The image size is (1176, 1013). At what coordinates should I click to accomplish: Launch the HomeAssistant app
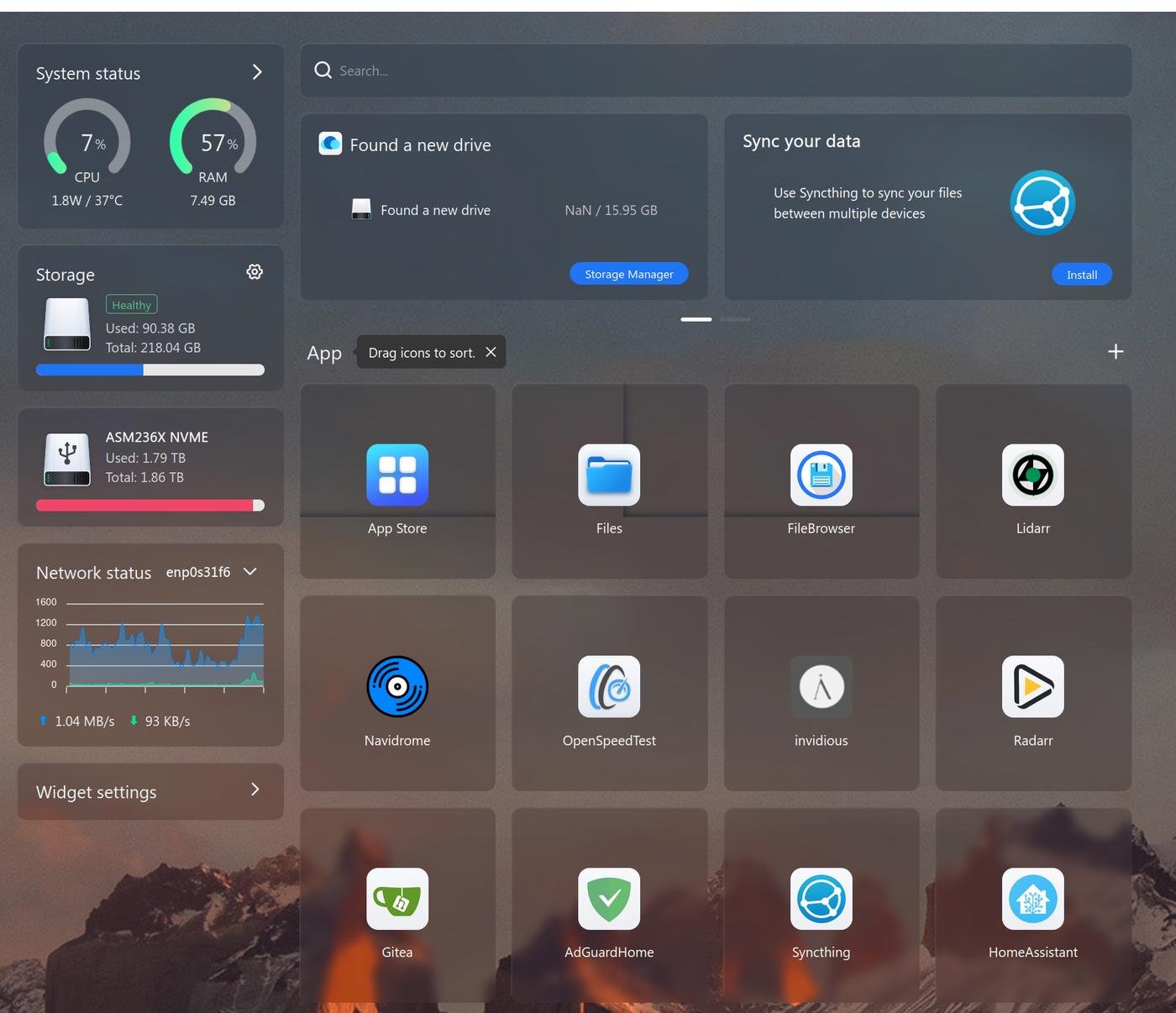(1032, 899)
